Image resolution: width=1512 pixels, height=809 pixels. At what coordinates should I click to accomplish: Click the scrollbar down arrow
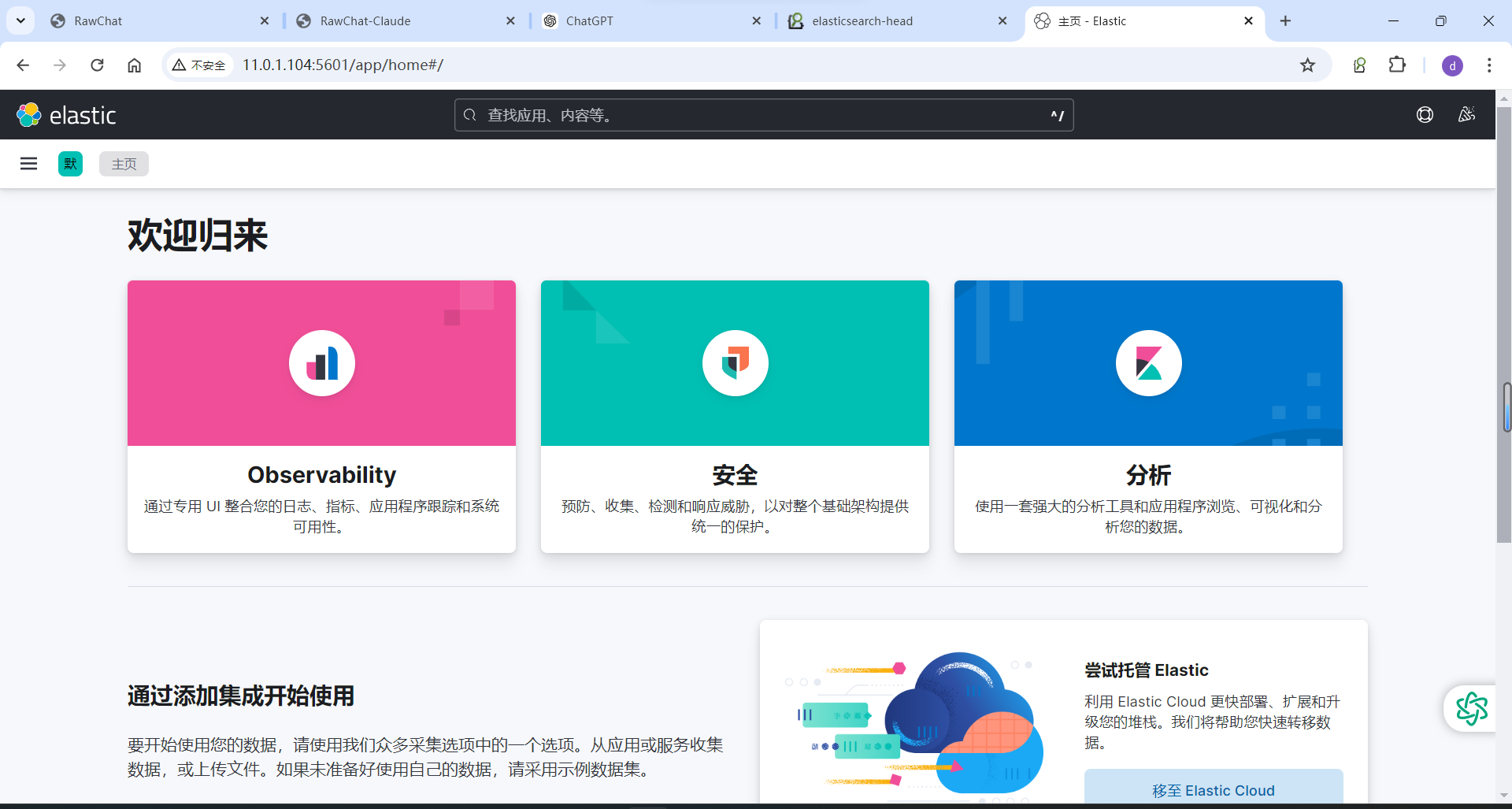pos(1504,795)
